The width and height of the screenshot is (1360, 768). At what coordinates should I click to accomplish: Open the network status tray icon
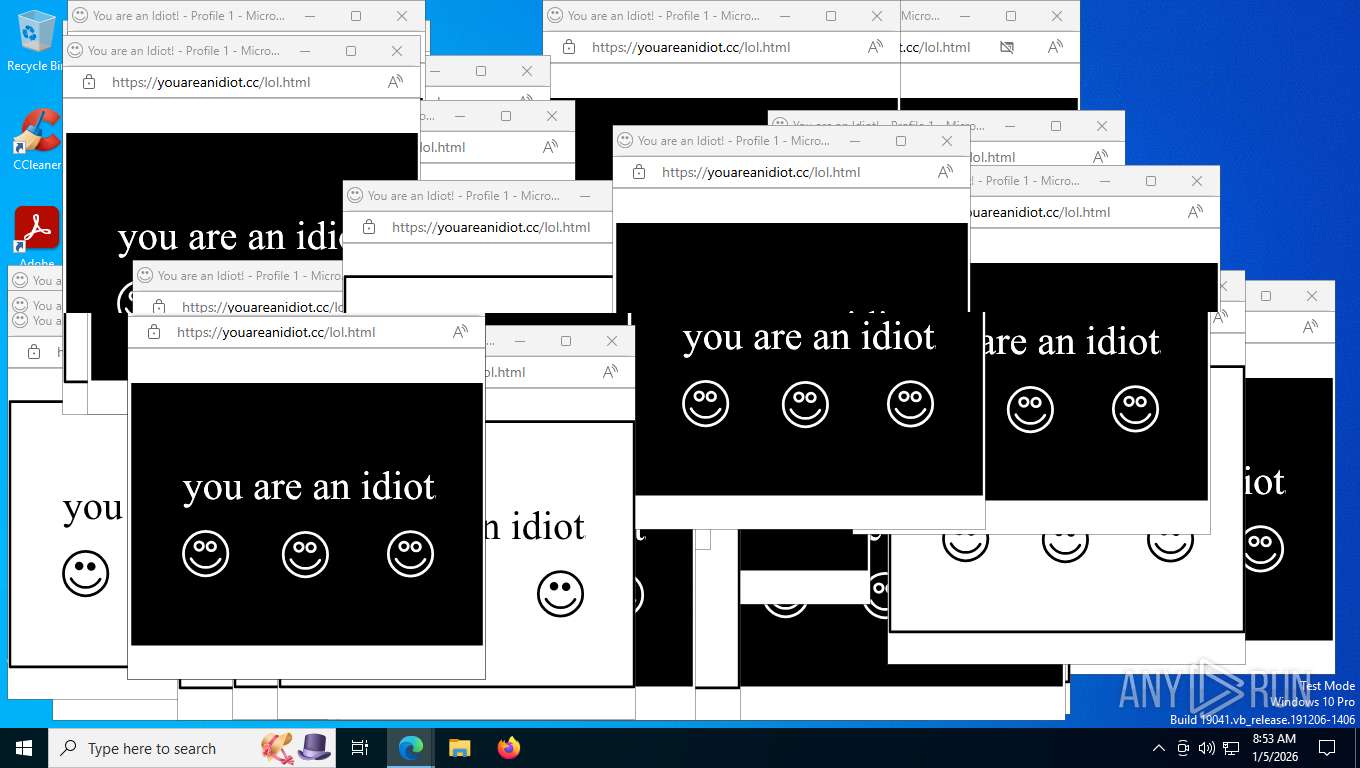tap(1231, 748)
